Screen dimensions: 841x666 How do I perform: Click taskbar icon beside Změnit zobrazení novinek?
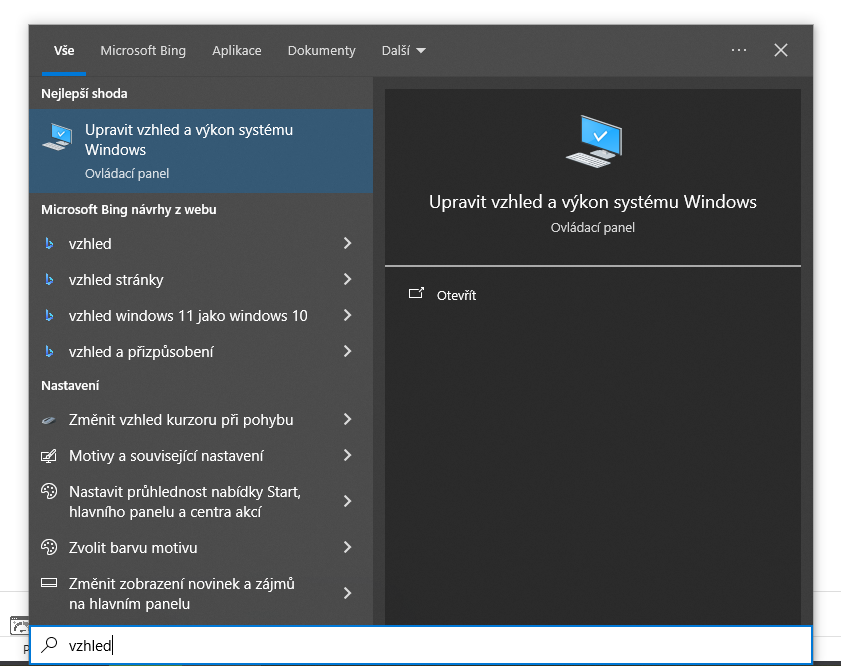(x=49, y=583)
